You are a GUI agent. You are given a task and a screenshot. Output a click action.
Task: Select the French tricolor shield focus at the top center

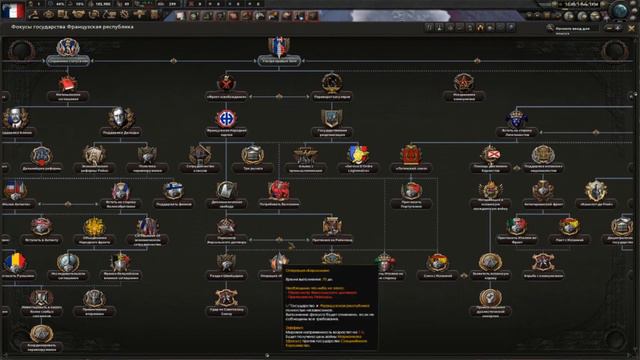pos(279,51)
